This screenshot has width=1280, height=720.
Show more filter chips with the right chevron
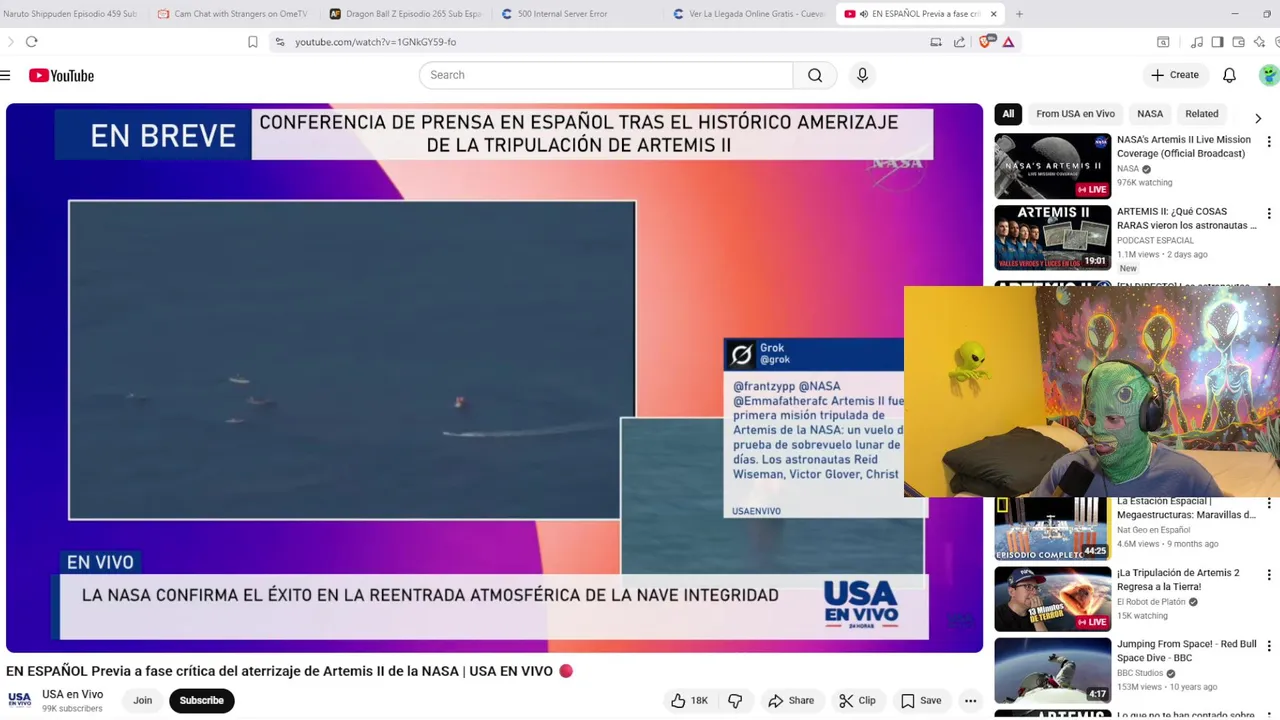pyautogui.click(x=1258, y=118)
